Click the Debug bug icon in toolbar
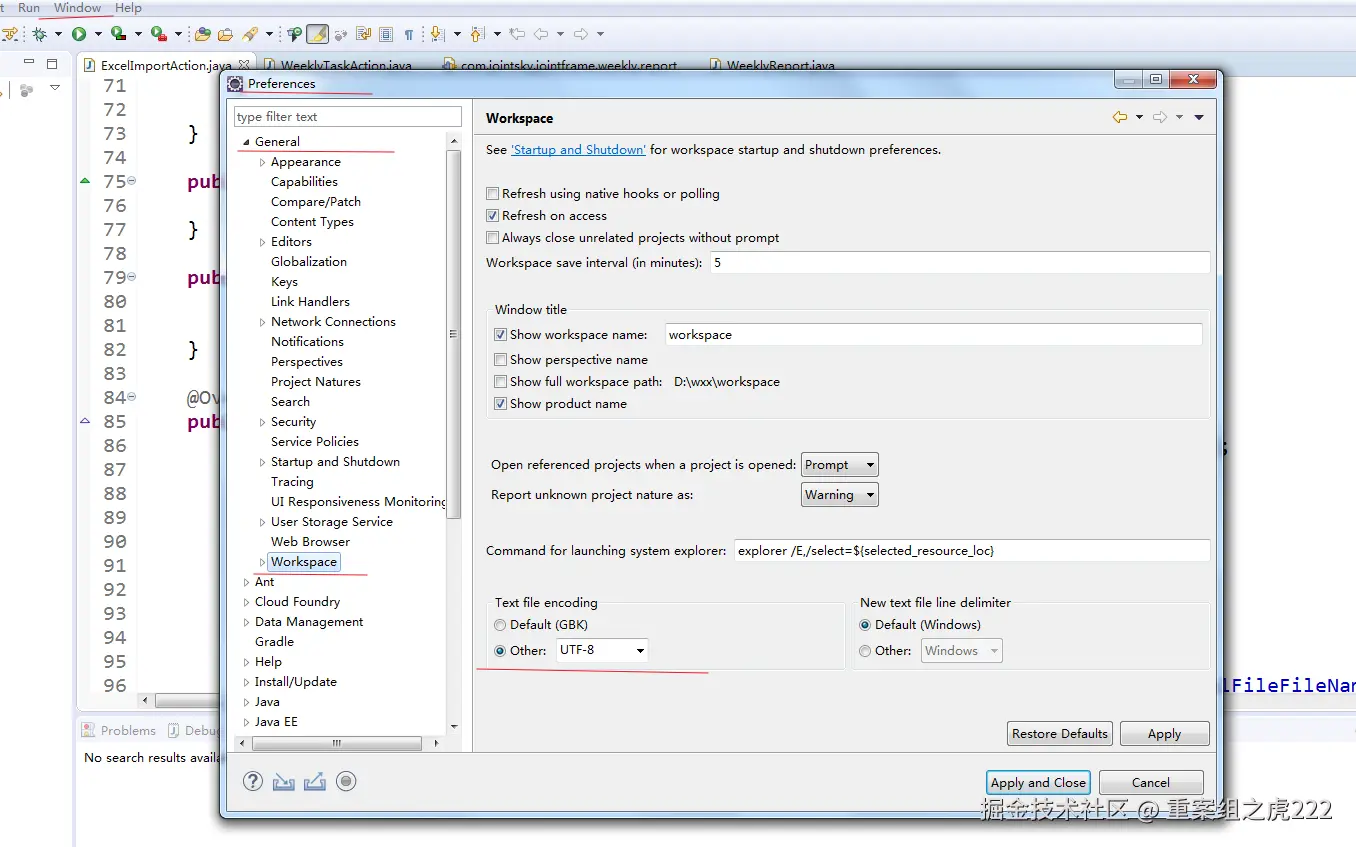This screenshot has height=847, width=1356. click(x=39, y=34)
